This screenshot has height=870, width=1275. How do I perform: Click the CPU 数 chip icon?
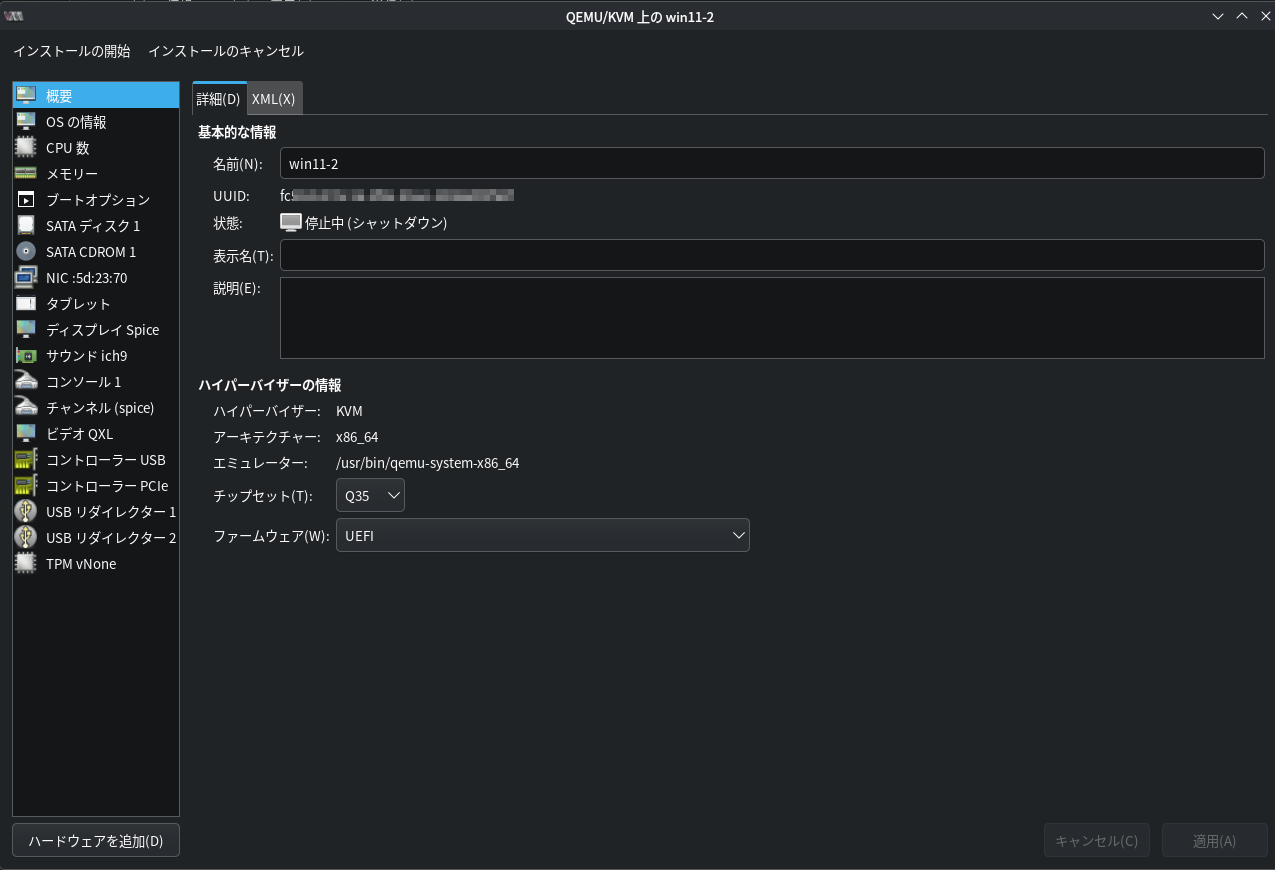26,148
